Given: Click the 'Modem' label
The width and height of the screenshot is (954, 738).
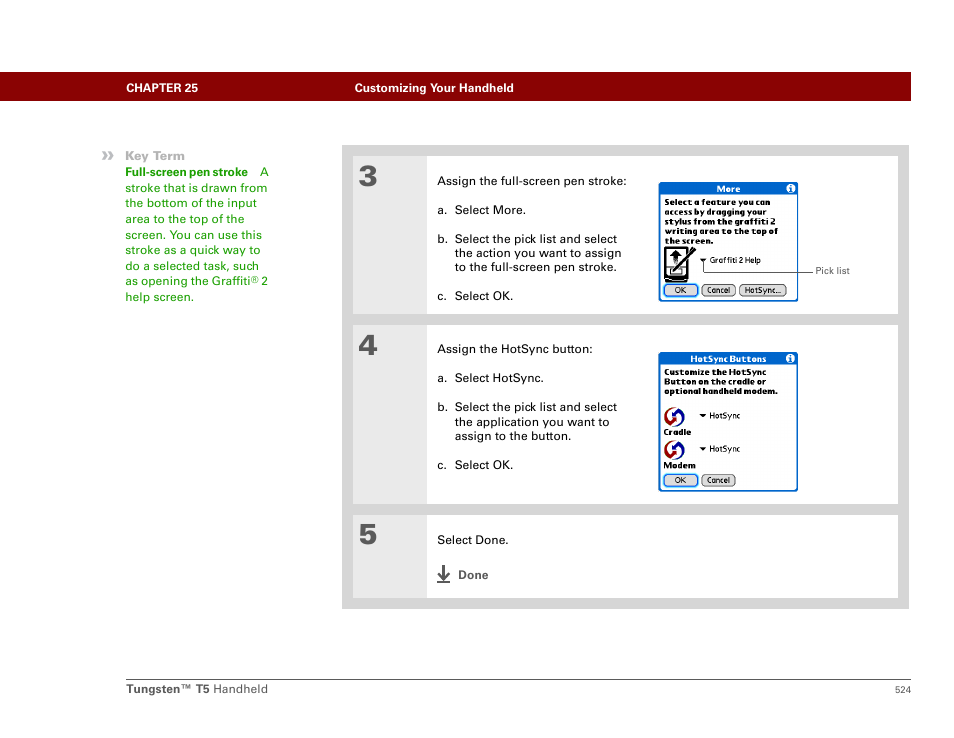Looking at the screenshot, I should [x=680, y=465].
